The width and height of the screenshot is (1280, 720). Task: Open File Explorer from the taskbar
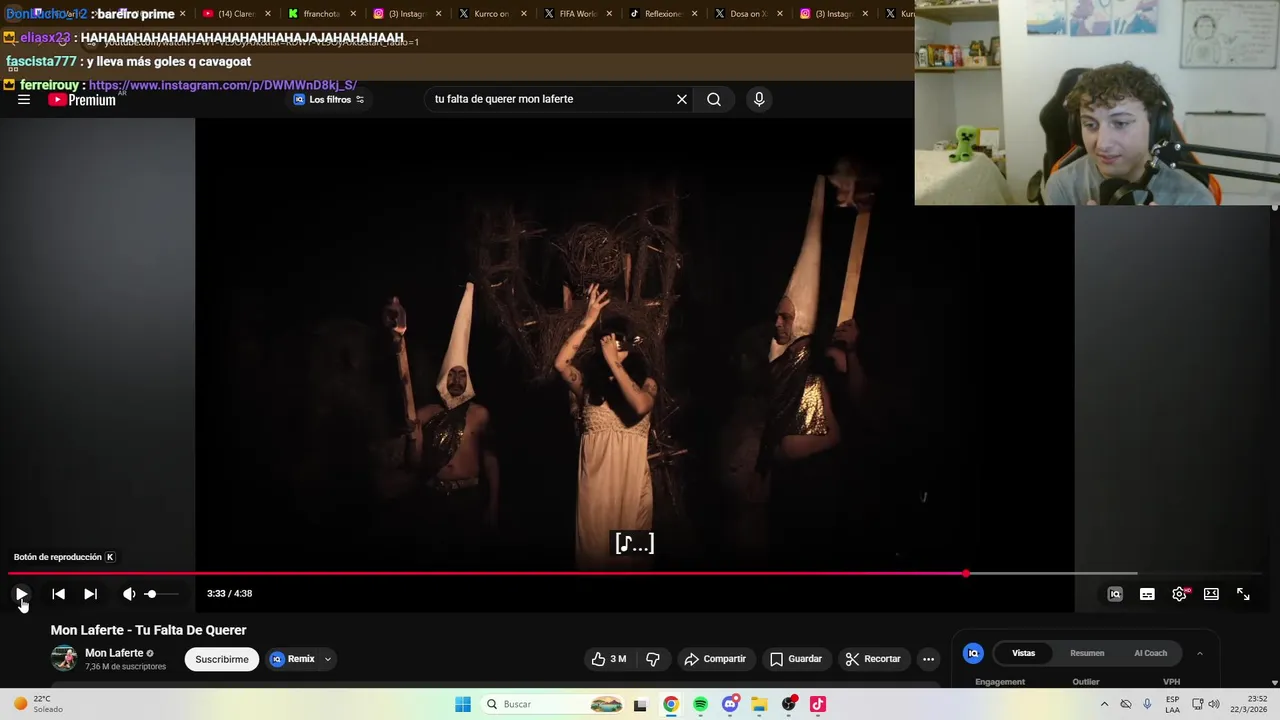[759, 704]
